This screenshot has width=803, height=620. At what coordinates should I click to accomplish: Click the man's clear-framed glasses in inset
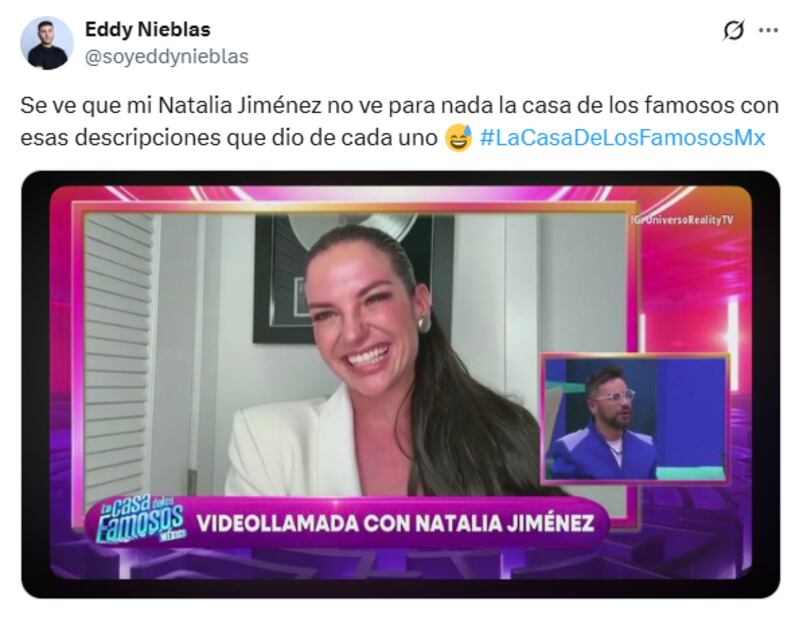tap(615, 397)
